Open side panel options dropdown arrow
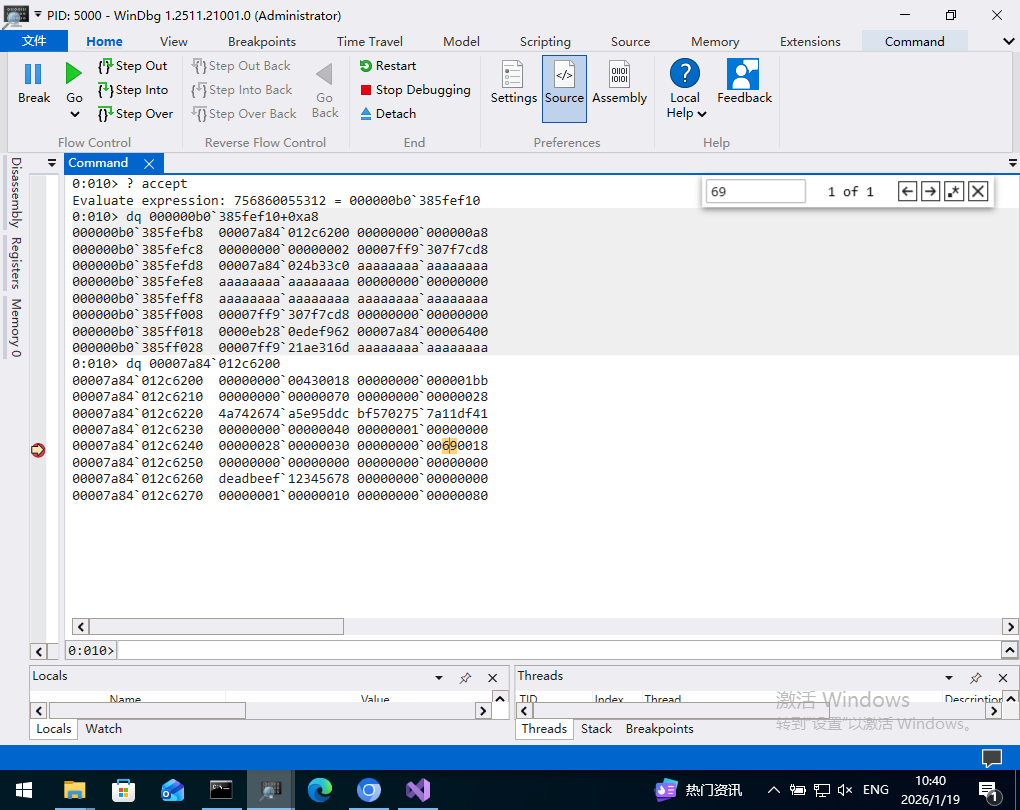 (x=52, y=163)
